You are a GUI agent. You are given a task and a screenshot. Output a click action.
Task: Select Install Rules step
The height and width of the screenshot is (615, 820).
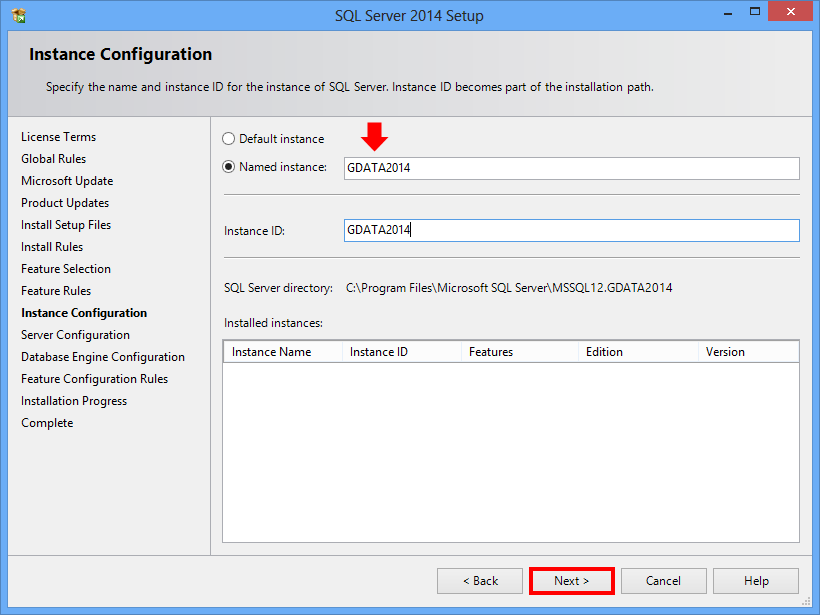(x=52, y=247)
